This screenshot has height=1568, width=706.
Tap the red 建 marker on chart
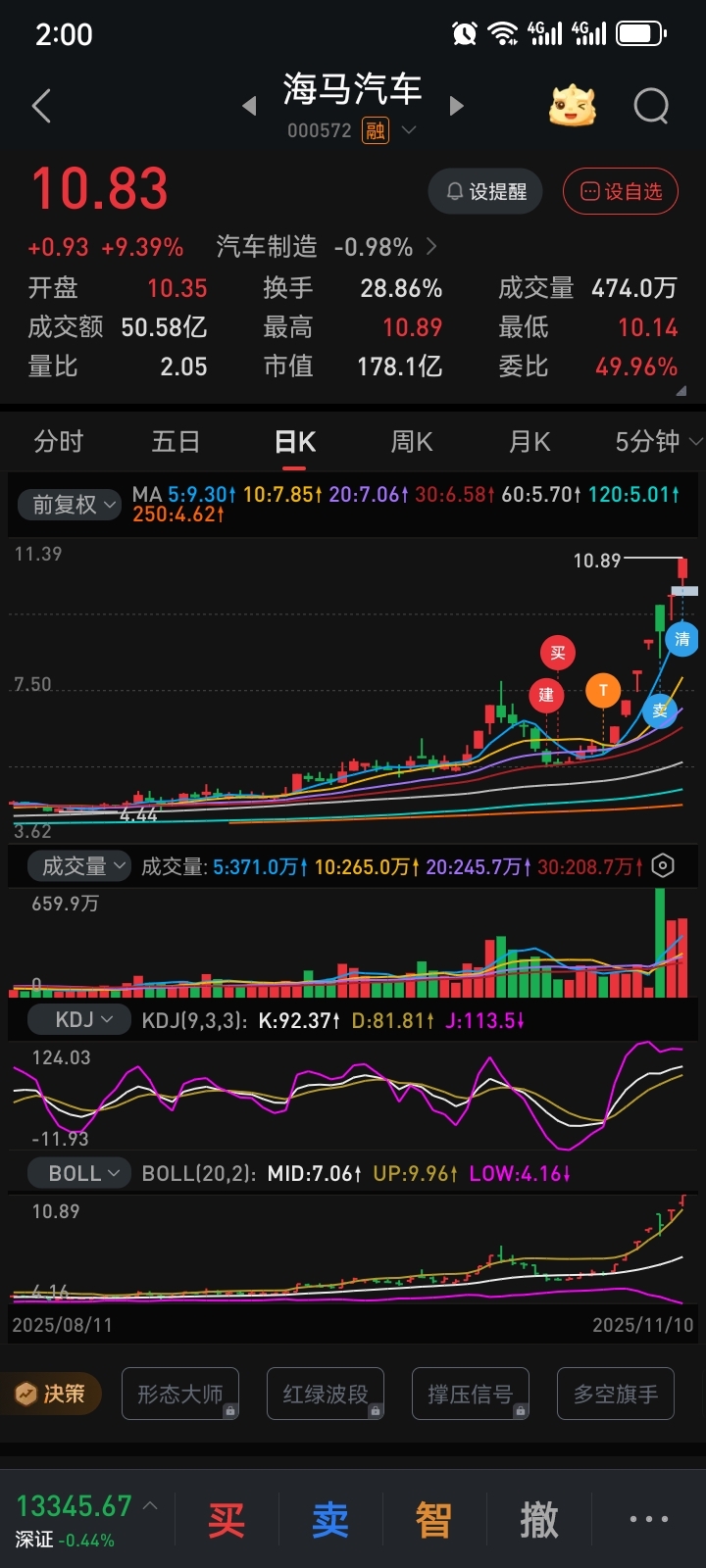pos(546,695)
